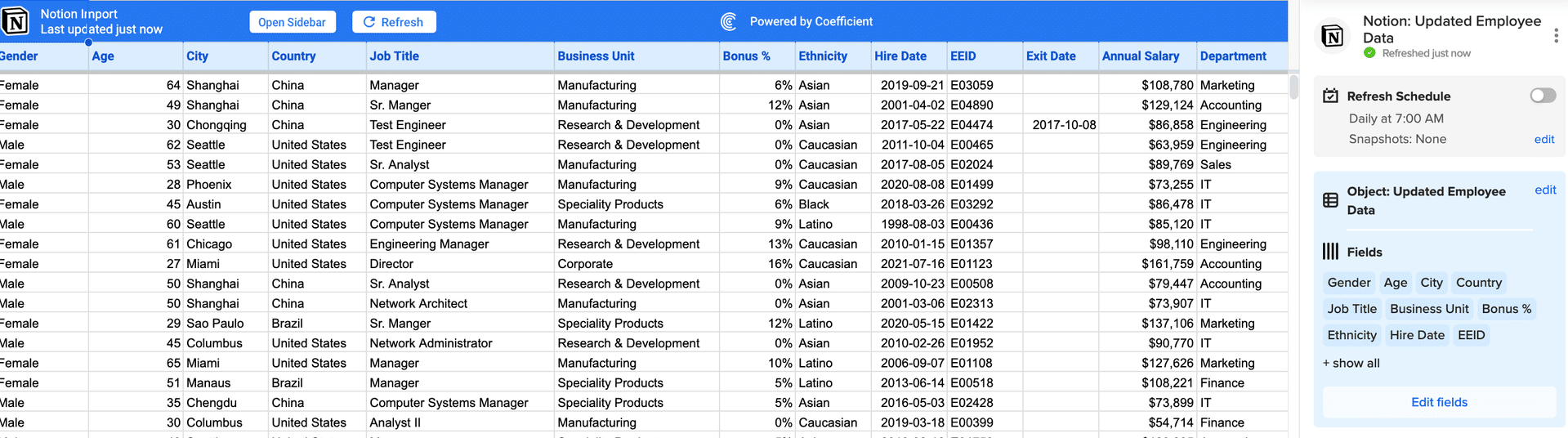Click the City column header
The width and height of the screenshot is (1568, 438).
226,56
